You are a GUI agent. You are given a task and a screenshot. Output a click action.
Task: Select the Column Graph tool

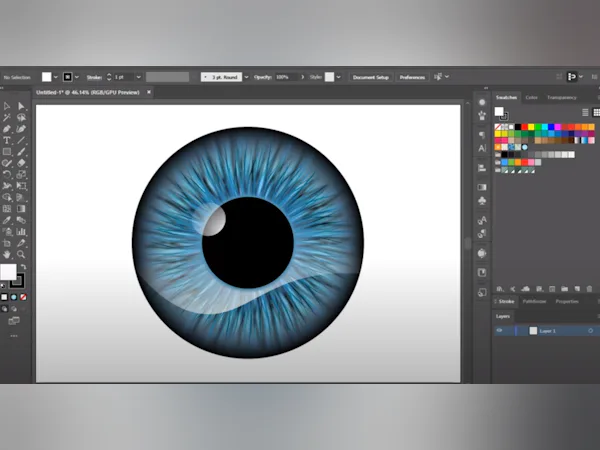[x=21, y=232]
